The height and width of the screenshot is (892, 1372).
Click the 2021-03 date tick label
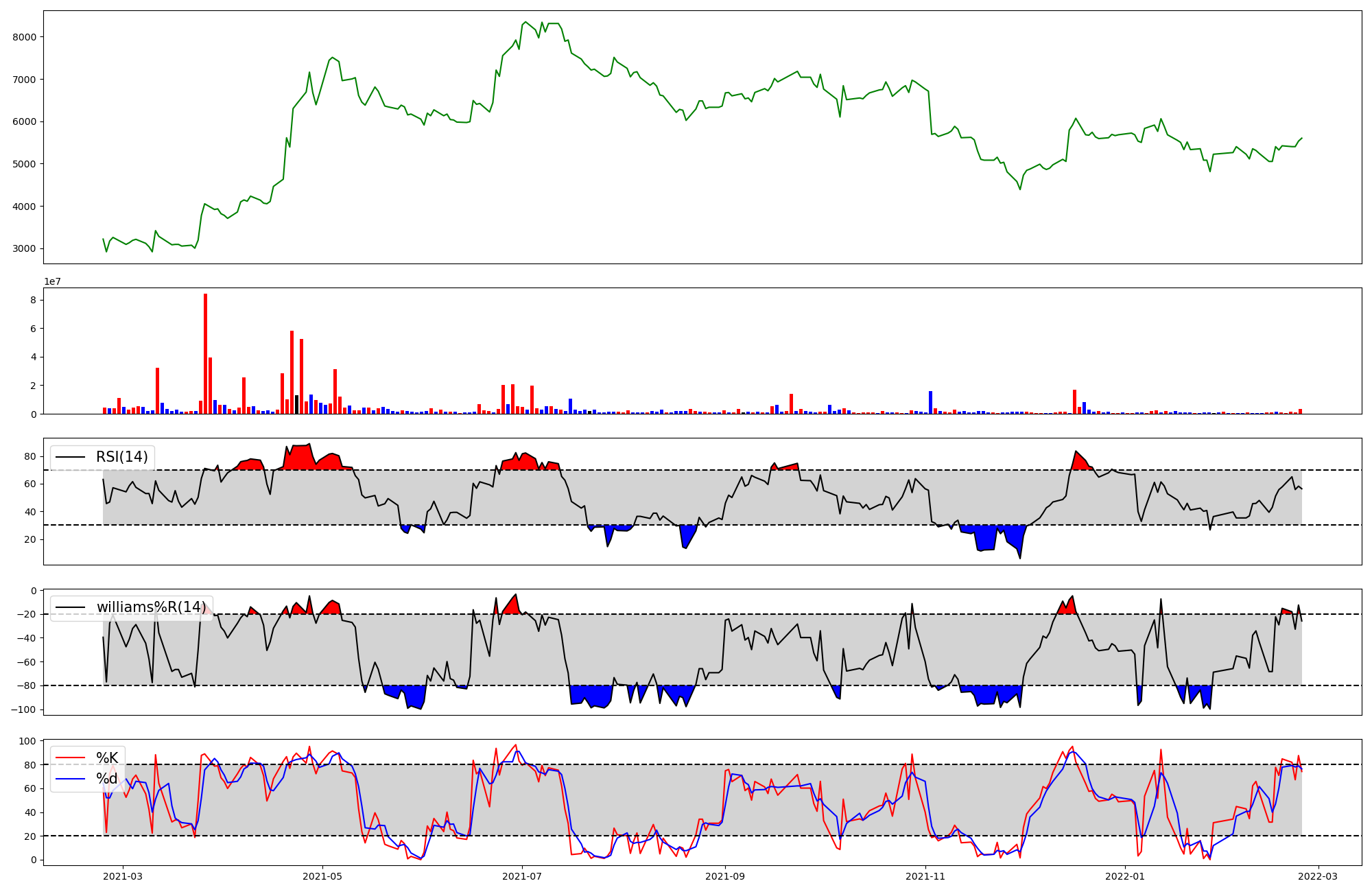123,876
